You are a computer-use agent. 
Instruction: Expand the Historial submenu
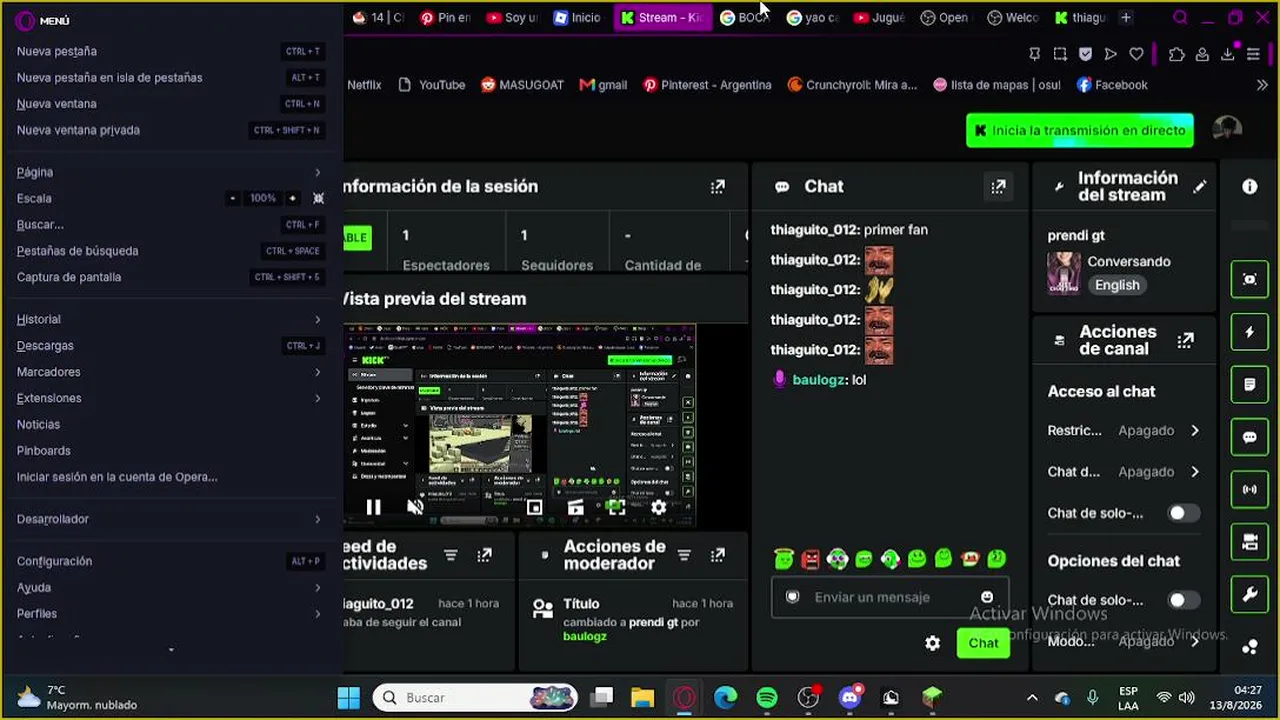point(170,319)
